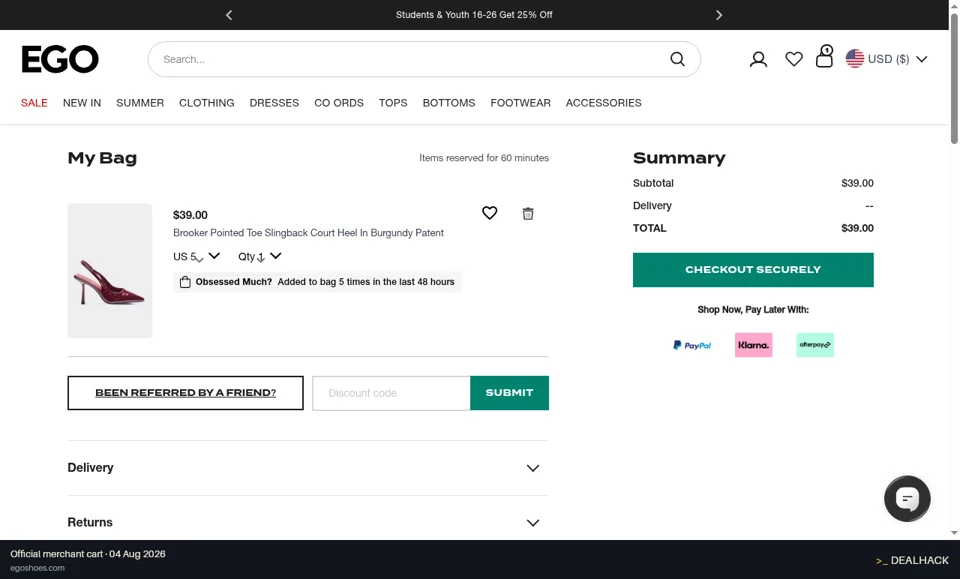Focus the Discount code field
This screenshot has height=579, width=960.
click(x=391, y=393)
